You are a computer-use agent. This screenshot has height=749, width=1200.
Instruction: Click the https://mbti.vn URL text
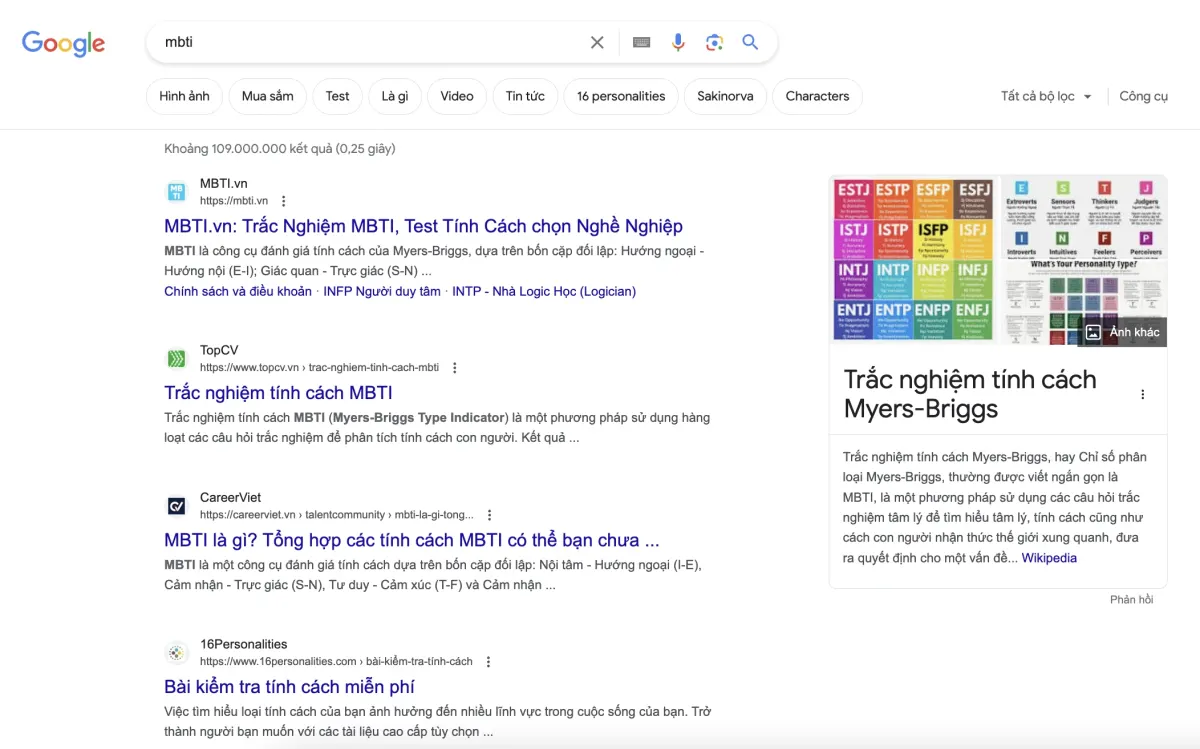(x=234, y=201)
